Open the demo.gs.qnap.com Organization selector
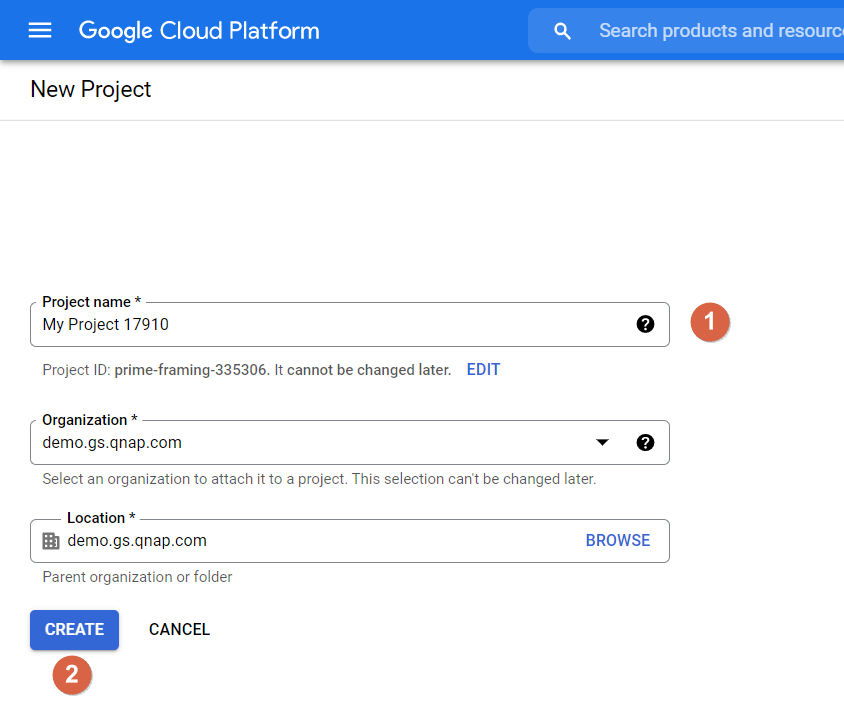The image size is (844, 702). pos(300,442)
